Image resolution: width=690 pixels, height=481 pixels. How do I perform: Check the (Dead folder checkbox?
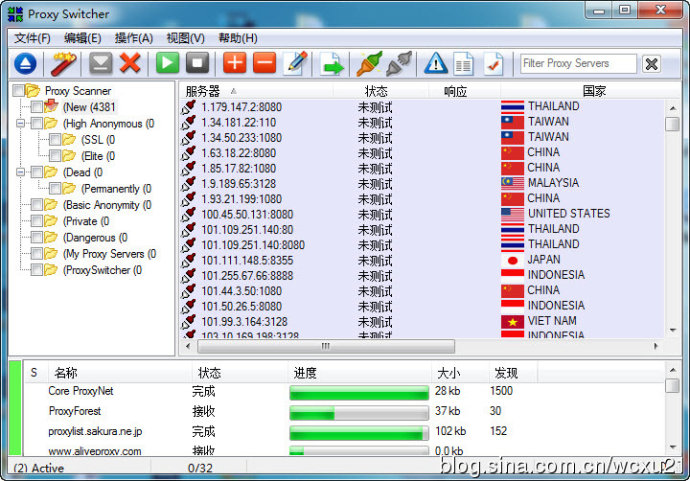click(37, 172)
